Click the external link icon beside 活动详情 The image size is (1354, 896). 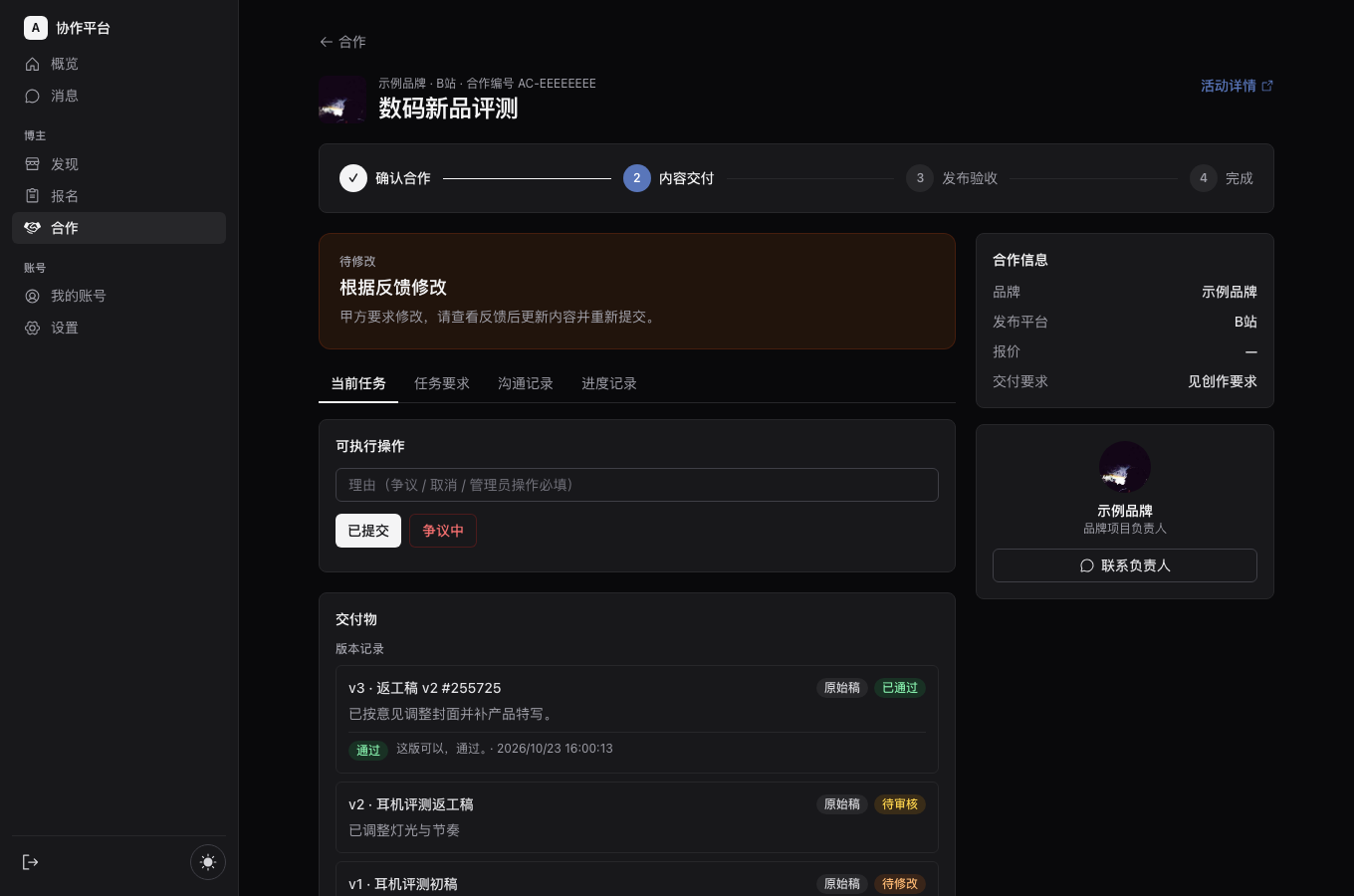(x=1267, y=86)
